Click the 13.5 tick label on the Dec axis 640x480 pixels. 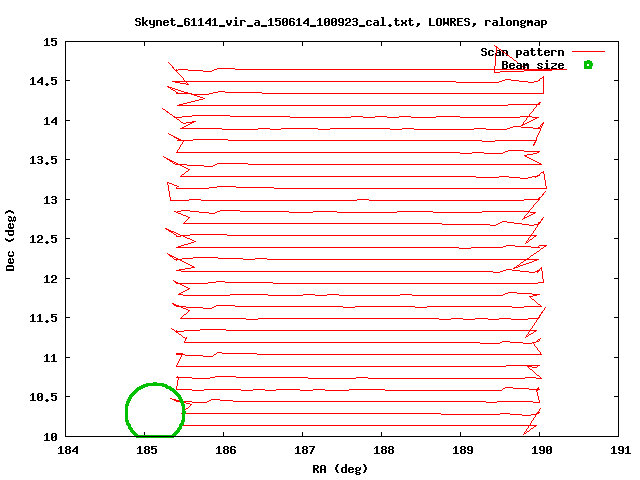pos(44,160)
